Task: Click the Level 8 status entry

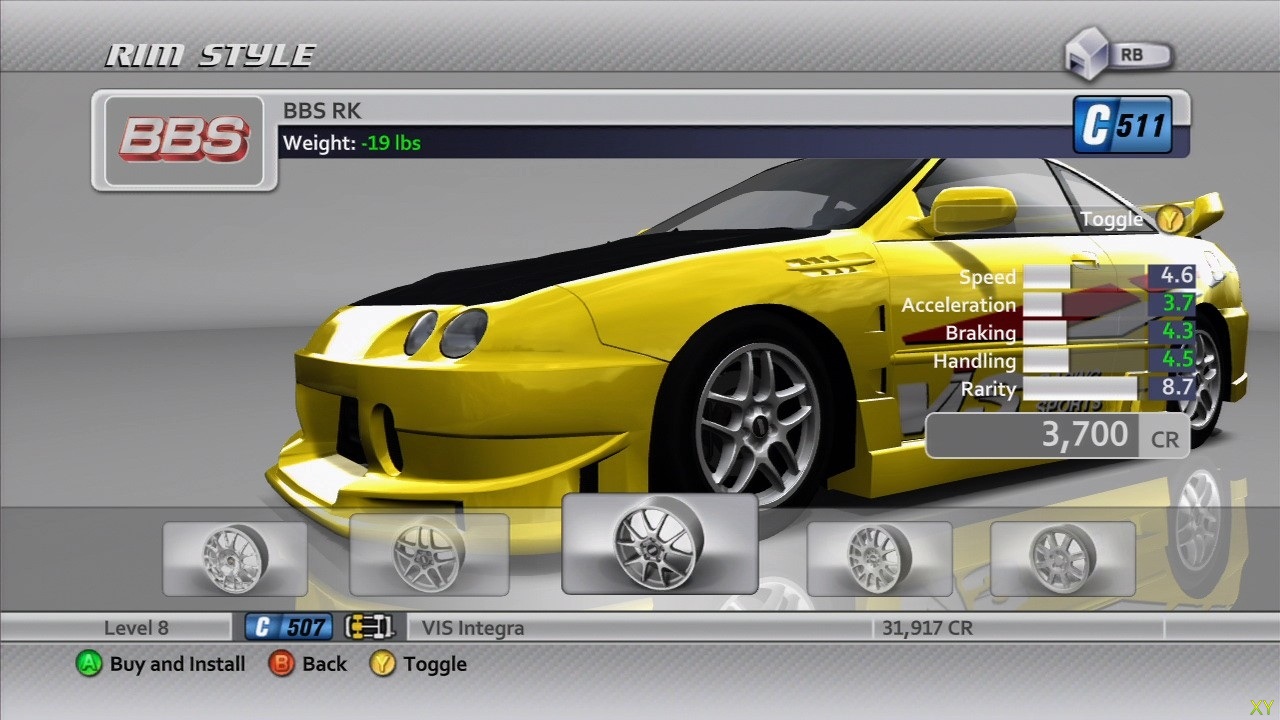Action: tap(136, 629)
